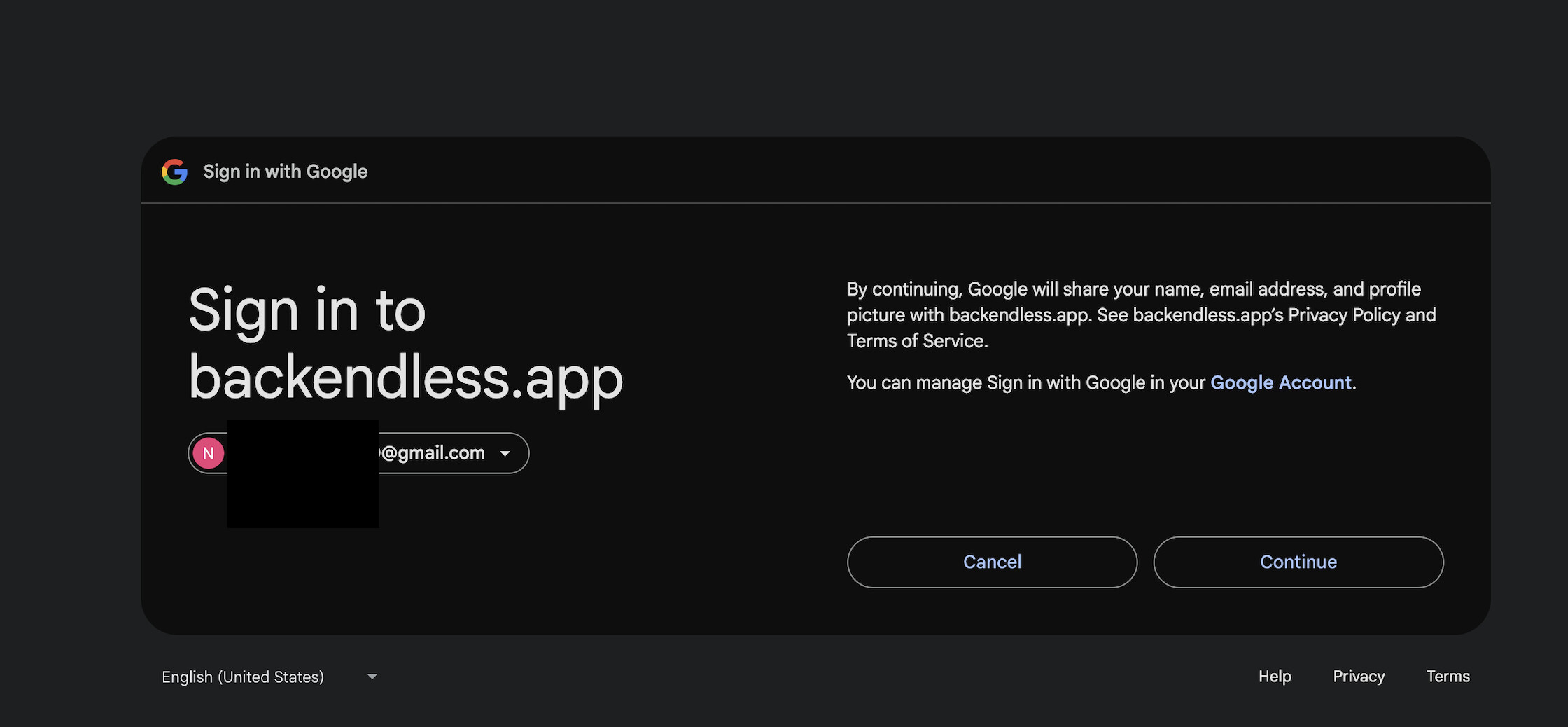This screenshot has width=1568, height=727.
Task: Click the "You can manage Sign in" sentence
Action: (x=1101, y=382)
